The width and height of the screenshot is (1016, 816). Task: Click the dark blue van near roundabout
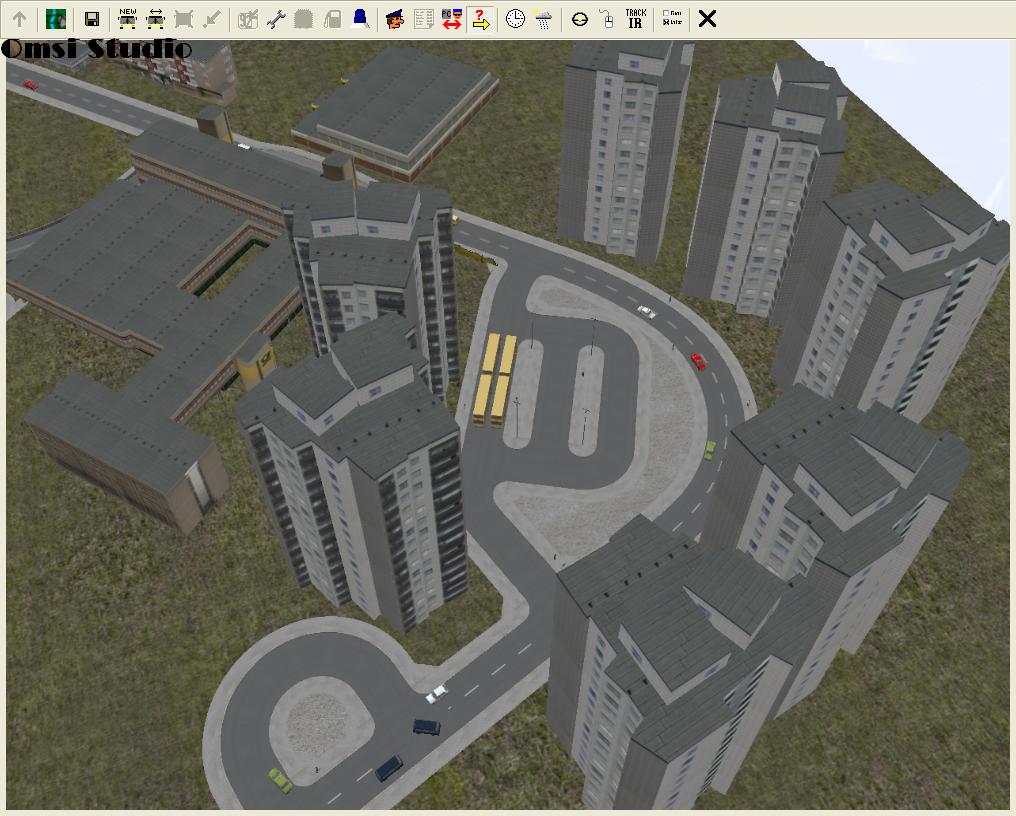(x=426, y=727)
